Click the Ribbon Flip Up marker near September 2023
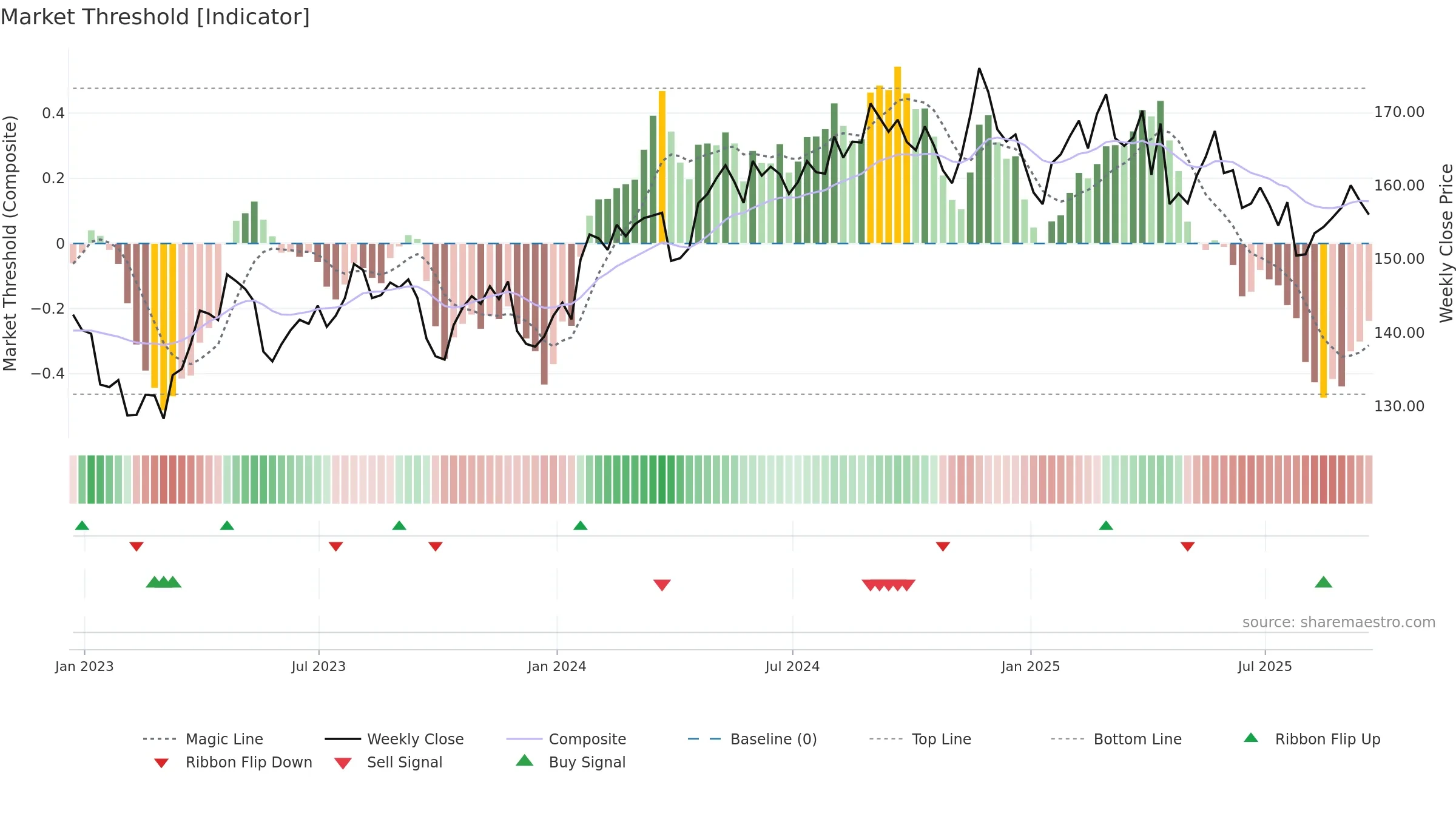 point(399,525)
